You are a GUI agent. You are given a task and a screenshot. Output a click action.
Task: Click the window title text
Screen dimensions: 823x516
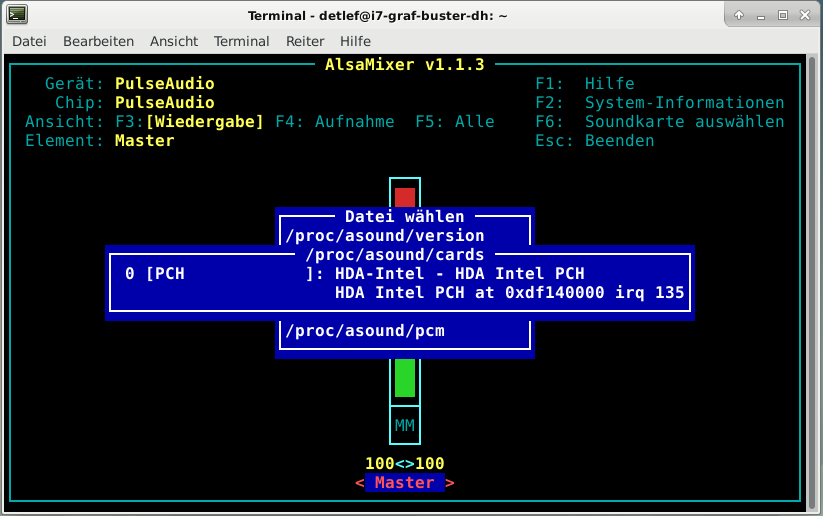coord(377,16)
